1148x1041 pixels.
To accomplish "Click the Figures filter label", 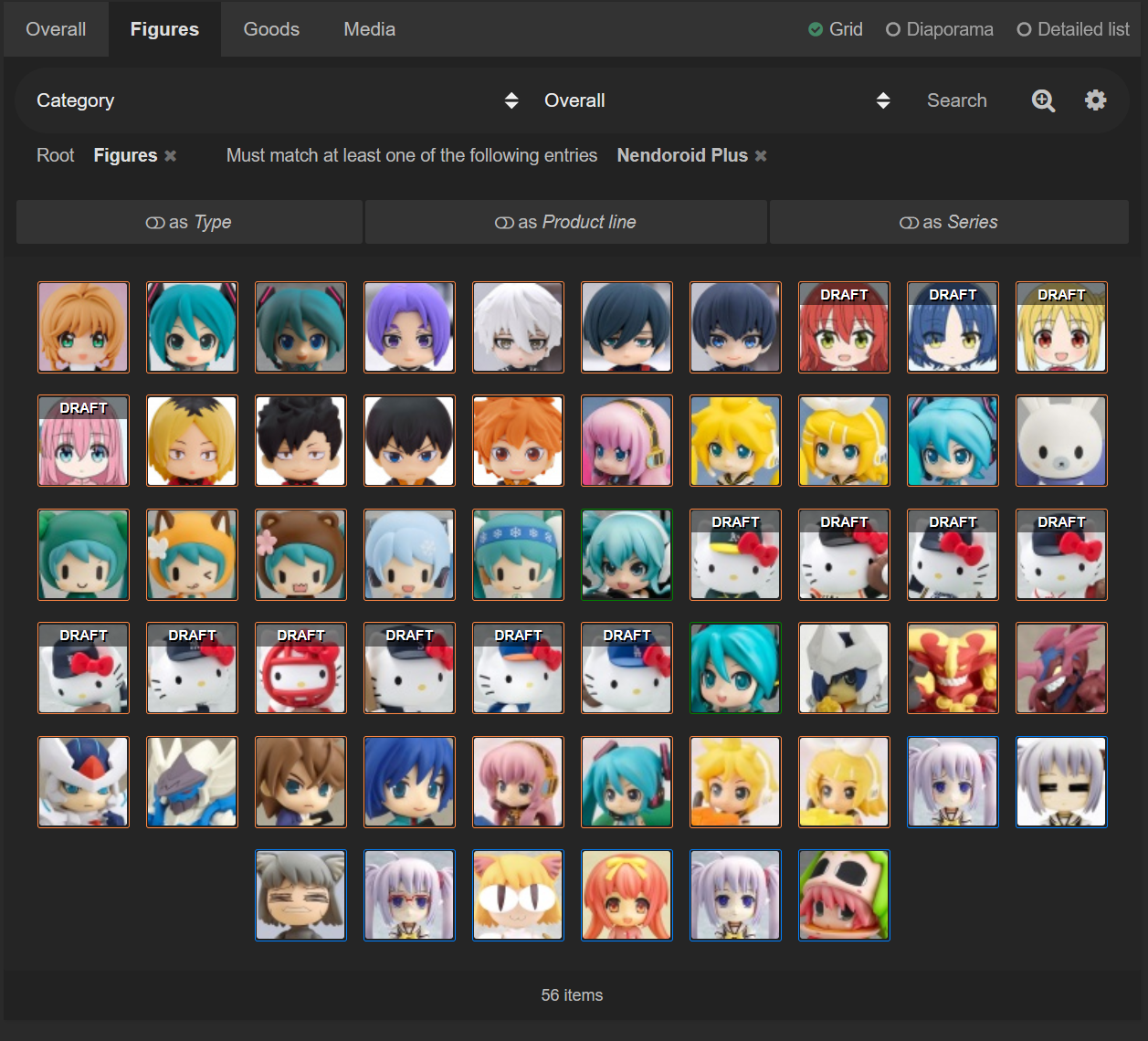I will click(125, 155).
